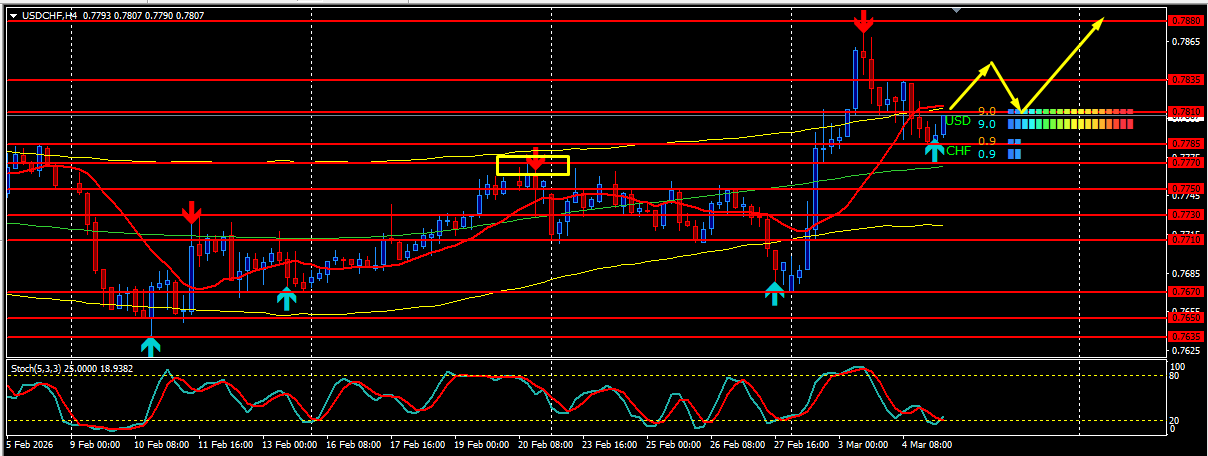Click the long rainbow USD strength bar
Viewport: 1208px width, 456px height.
point(1070,124)
